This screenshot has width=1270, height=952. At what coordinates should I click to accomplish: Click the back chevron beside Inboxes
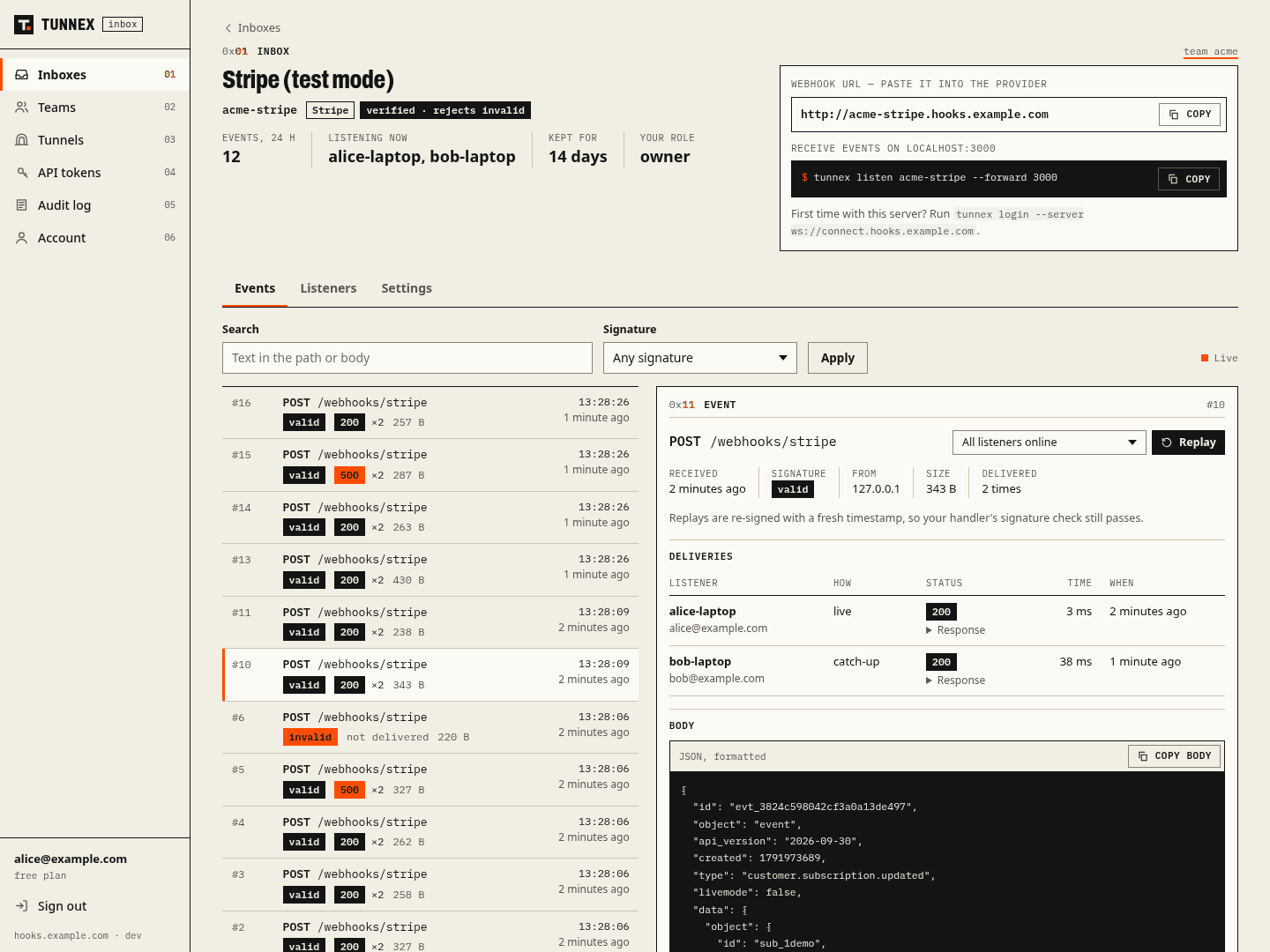coord(228,28)
